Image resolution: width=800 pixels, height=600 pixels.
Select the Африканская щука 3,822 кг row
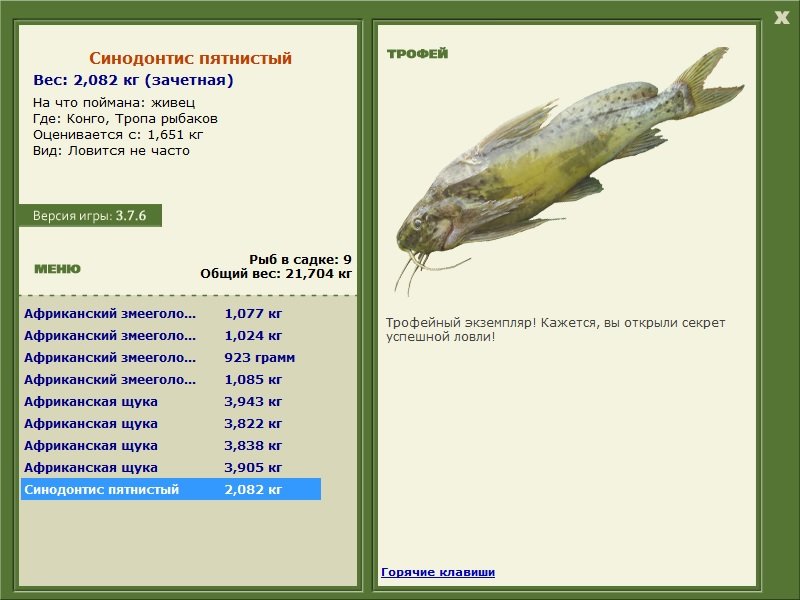coord(171,423)
